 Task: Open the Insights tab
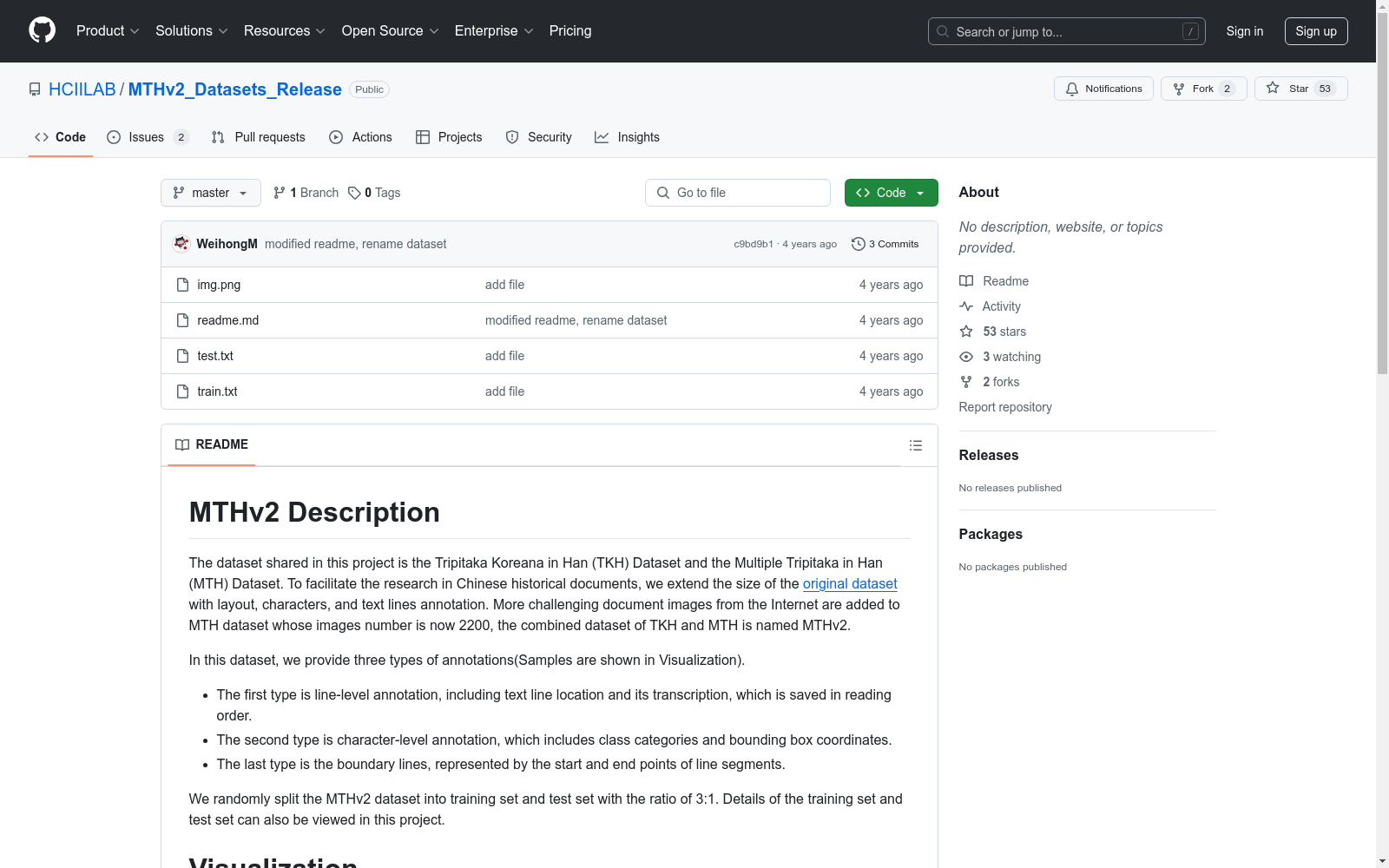click(627, 137)
